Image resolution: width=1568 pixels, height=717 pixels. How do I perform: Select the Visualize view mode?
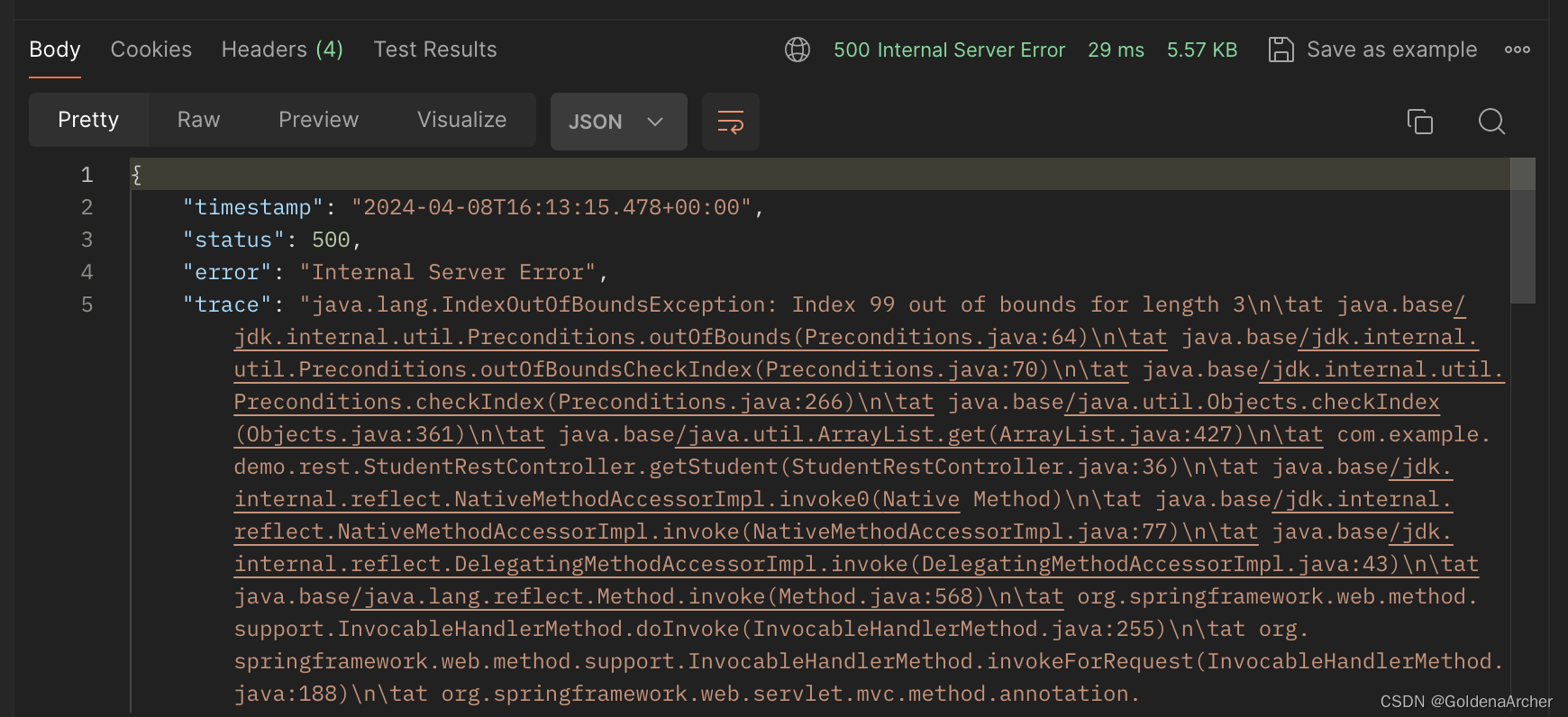(461, 120)
